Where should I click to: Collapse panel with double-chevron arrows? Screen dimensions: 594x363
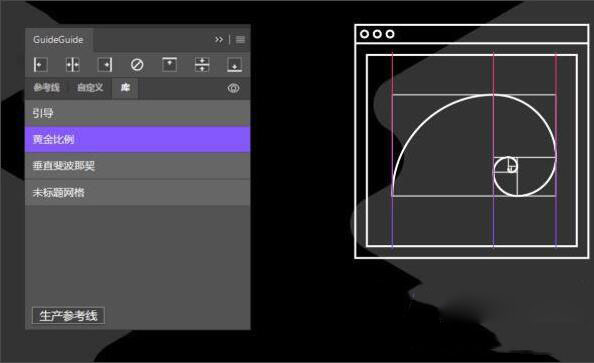(219, 39)
